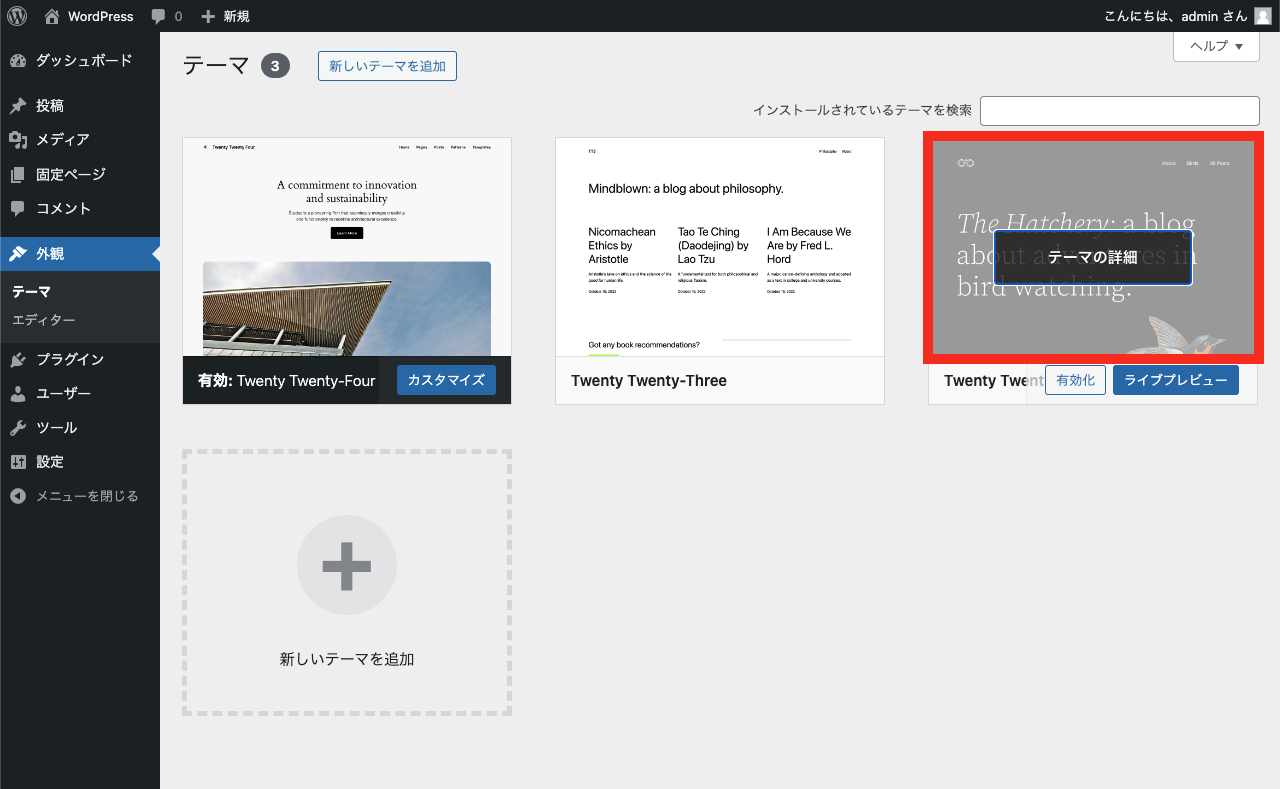This screenshot has height=789, width=1280.
Task: Click the 設定 sliders icon
Action: pos(18,462)
